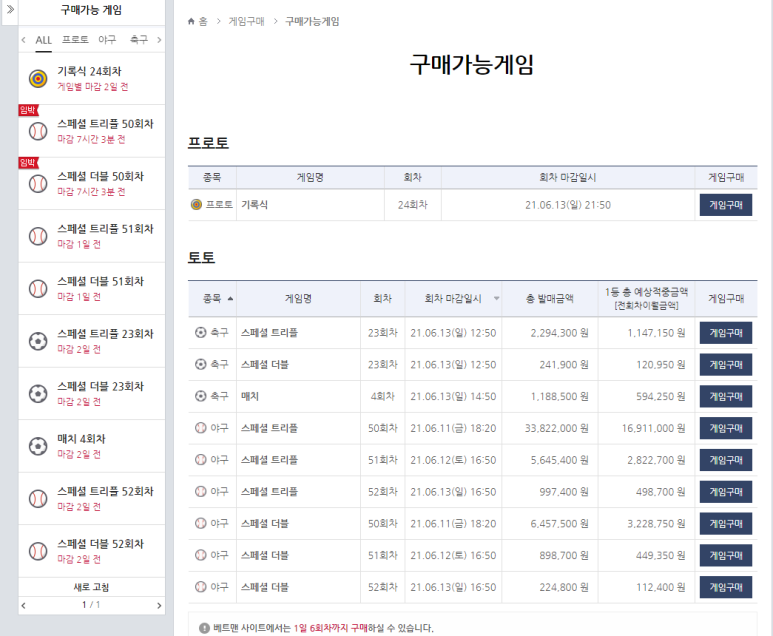Click the baseball icon in the 야구 더블 51회차 row
The image size is (773, 636).
(200, 555)
